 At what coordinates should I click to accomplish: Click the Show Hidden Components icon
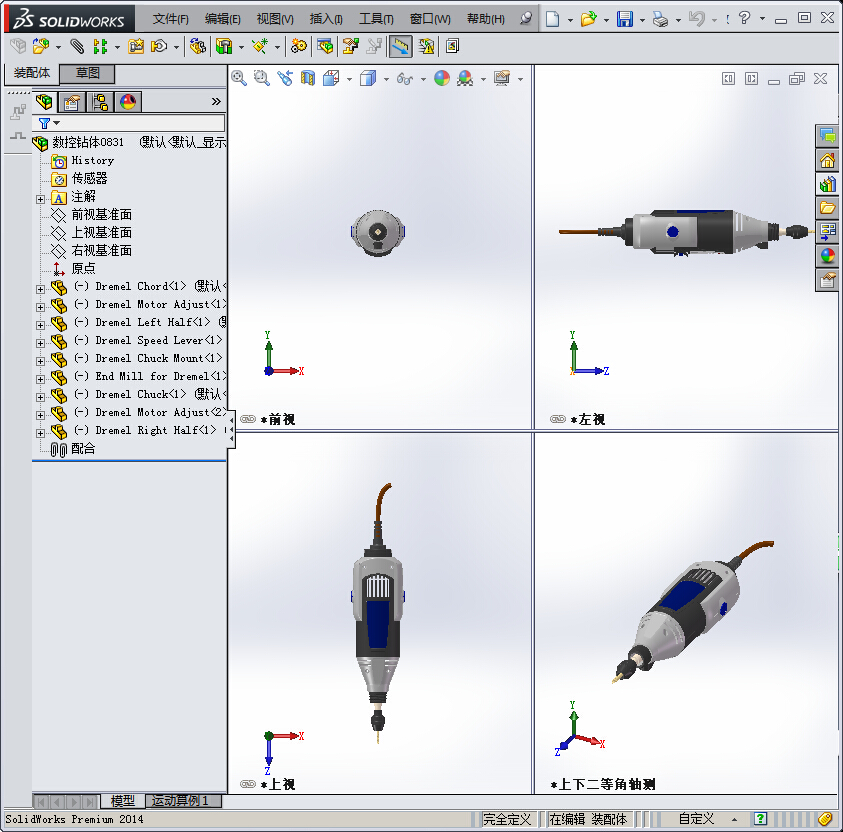coord(198,47)
